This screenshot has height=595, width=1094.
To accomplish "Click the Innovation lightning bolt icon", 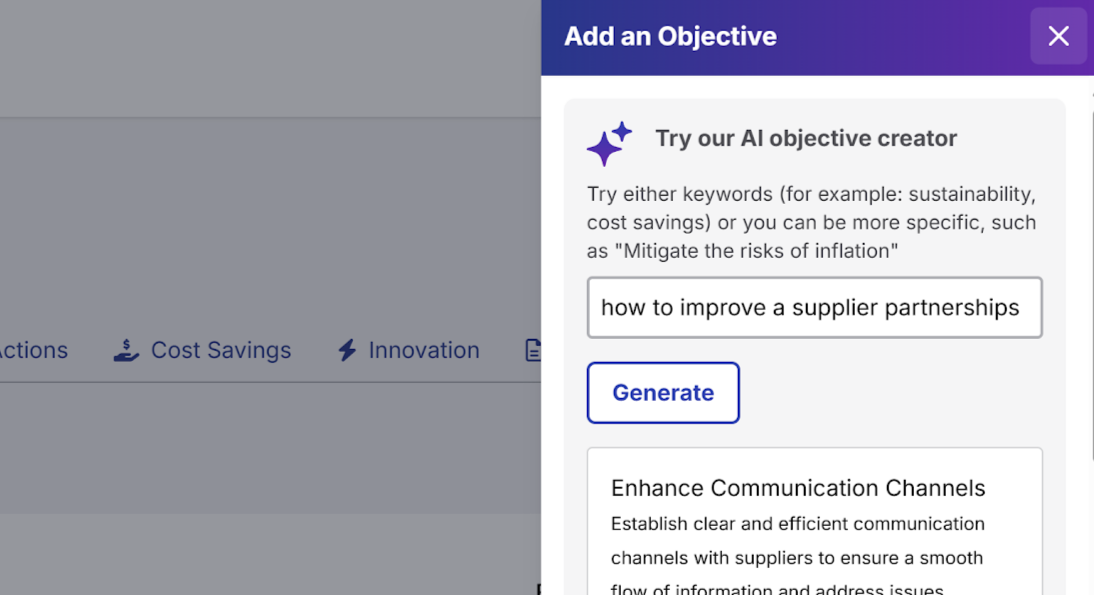I will tap(347, 350).
